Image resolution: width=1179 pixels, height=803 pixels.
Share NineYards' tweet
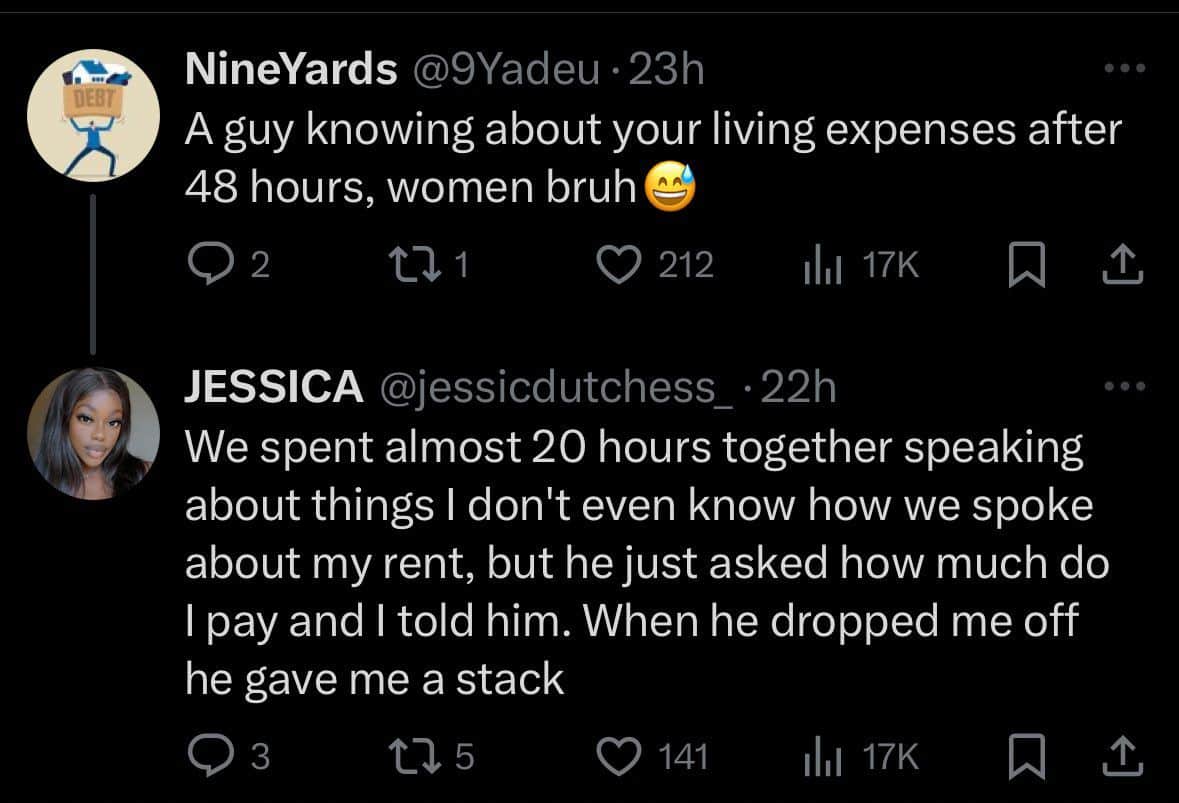click(1124, 264)
